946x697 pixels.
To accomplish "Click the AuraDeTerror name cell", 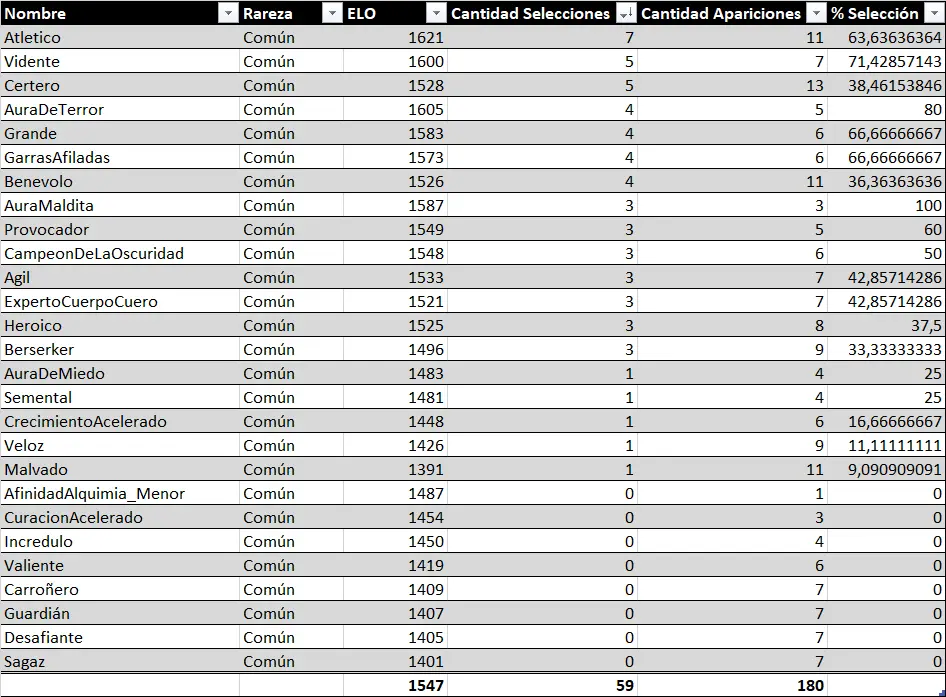I will (120, 110).
